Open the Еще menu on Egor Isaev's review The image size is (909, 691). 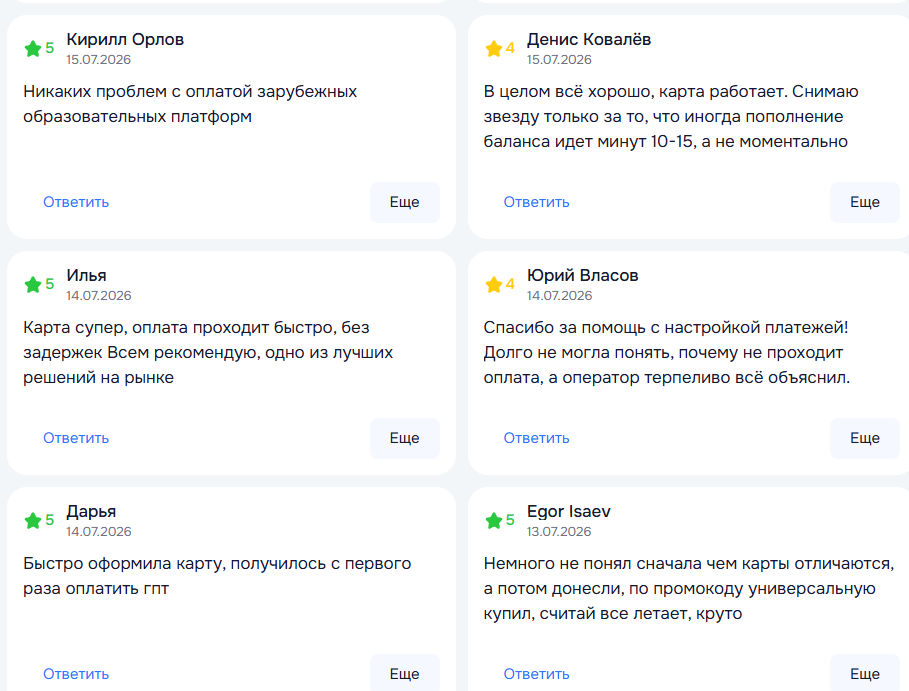(x=865, y=672)
